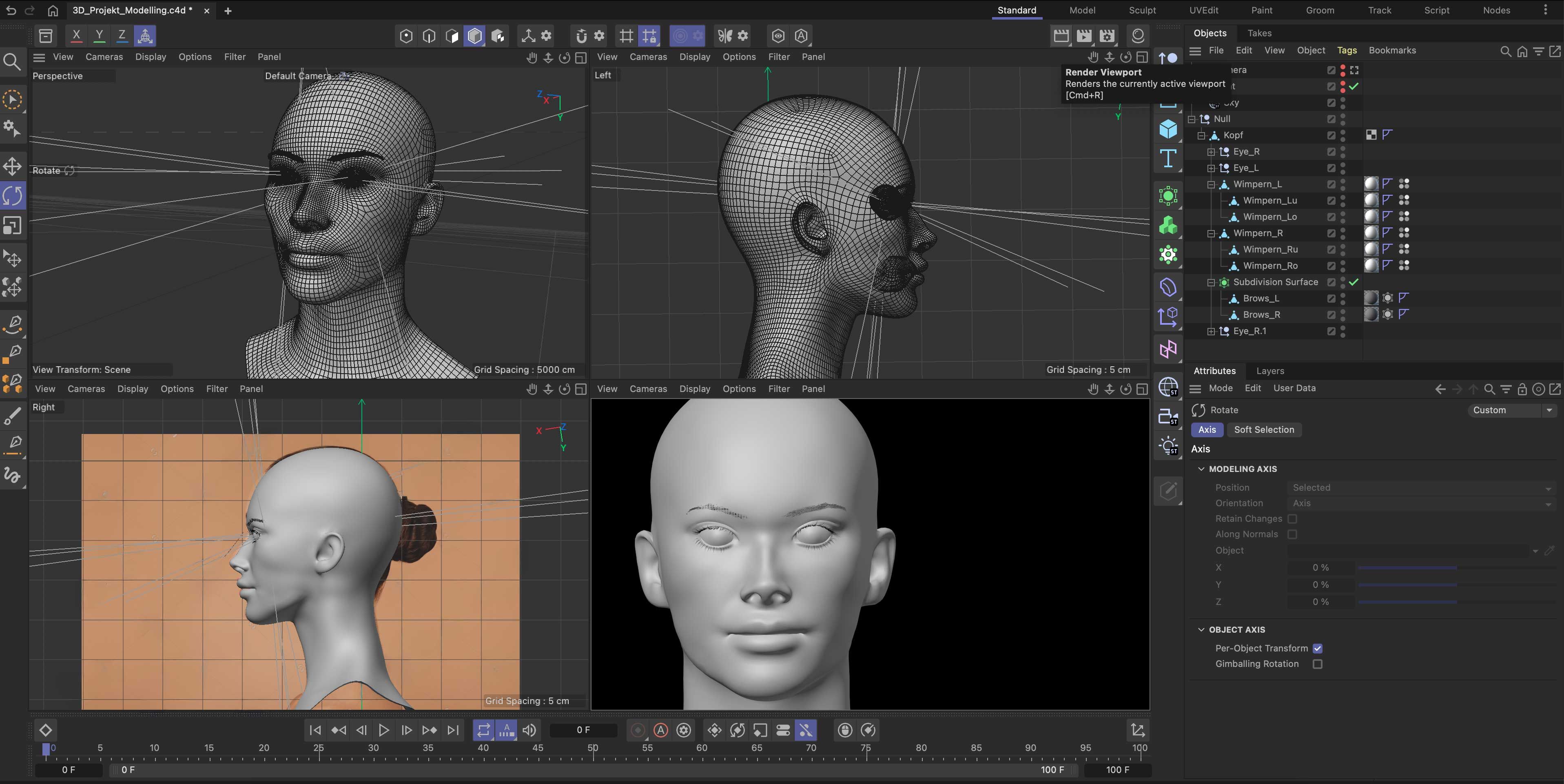Image resolution: width=1564 pixels, height=784 pixels.
Task: Expand the Eye_R tree node
Action: coord(1211,152)
